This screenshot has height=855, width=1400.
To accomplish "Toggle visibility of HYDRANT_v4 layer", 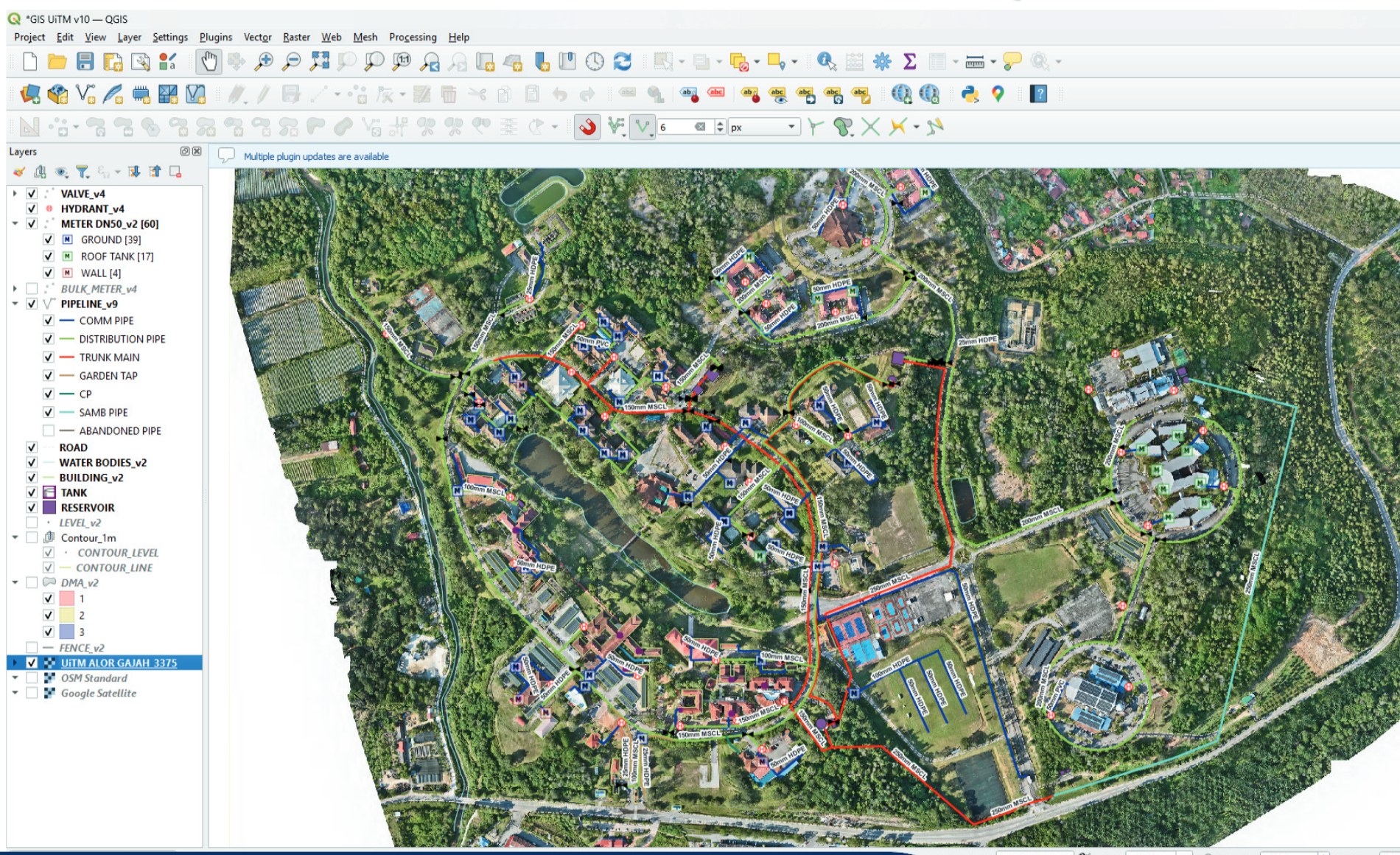I will (32, 209).
